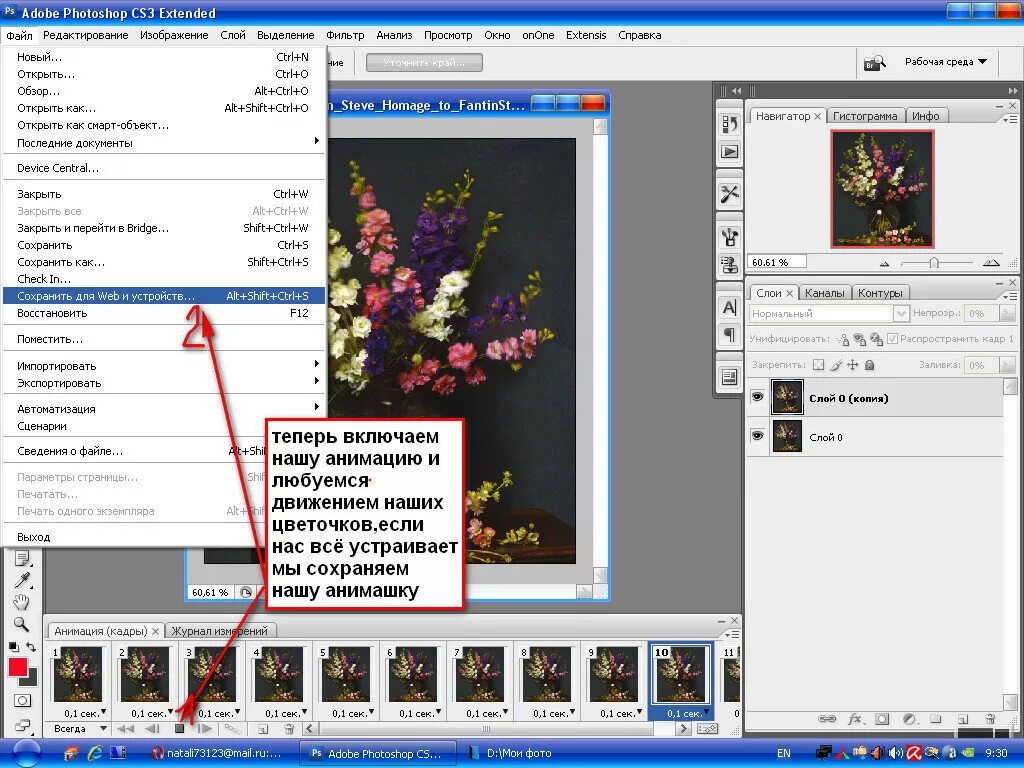Expand the Последние документы submenu
This screenshot has width=1024, height=768.
(x=163, y=142)
